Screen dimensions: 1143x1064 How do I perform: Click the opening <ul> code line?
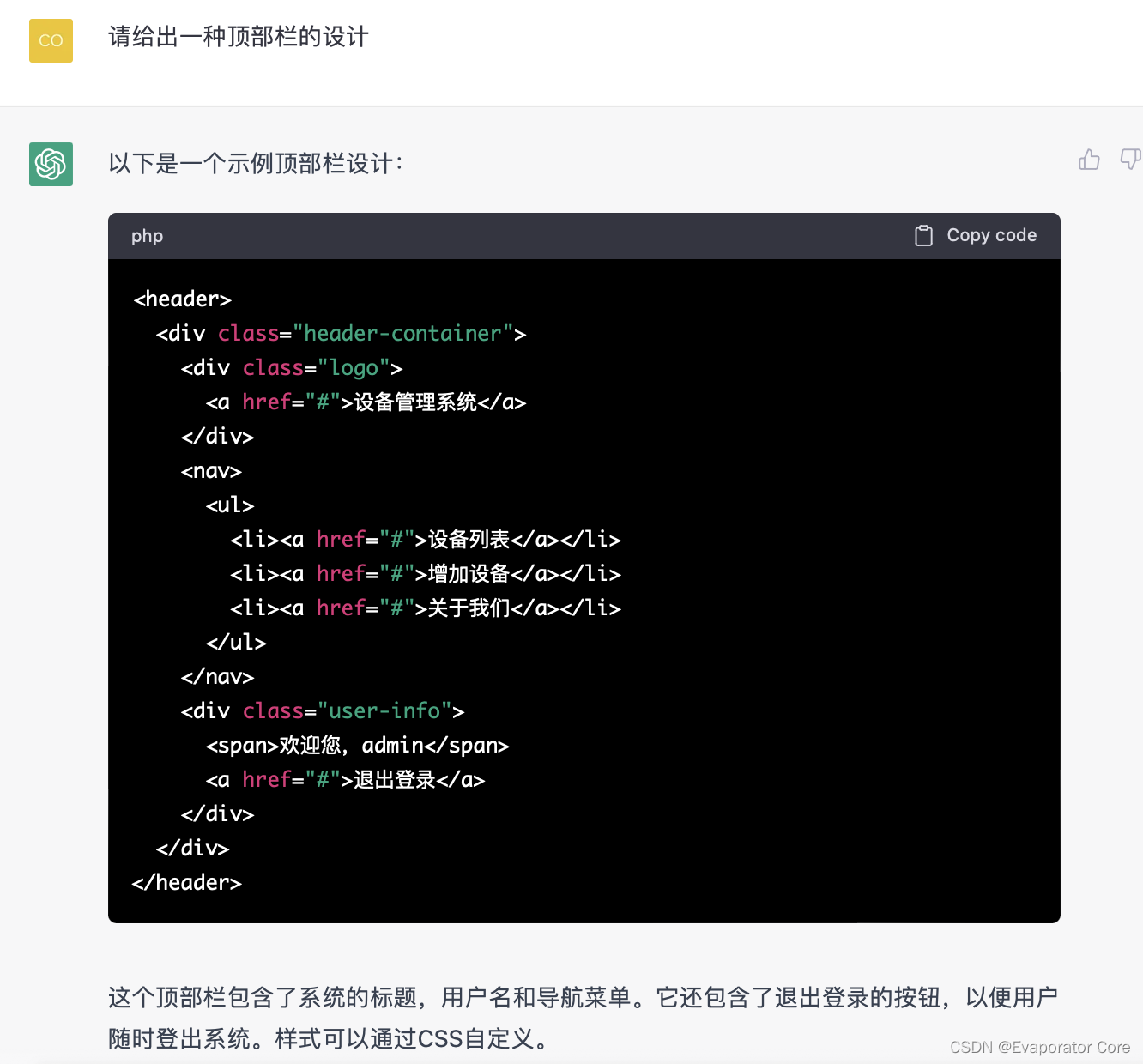230,505
